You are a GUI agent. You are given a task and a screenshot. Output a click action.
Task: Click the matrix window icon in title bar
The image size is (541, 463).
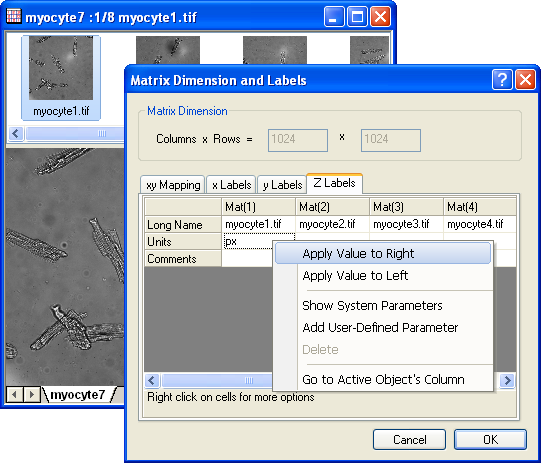click(x=14, y=16)
